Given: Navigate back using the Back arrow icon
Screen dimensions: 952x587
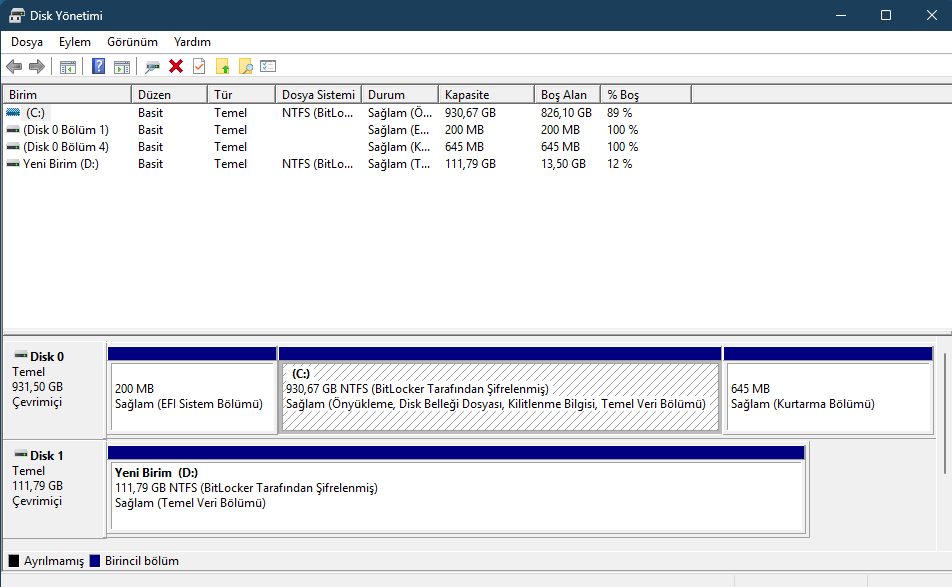Looking at the screenshot, I should 16,66.
